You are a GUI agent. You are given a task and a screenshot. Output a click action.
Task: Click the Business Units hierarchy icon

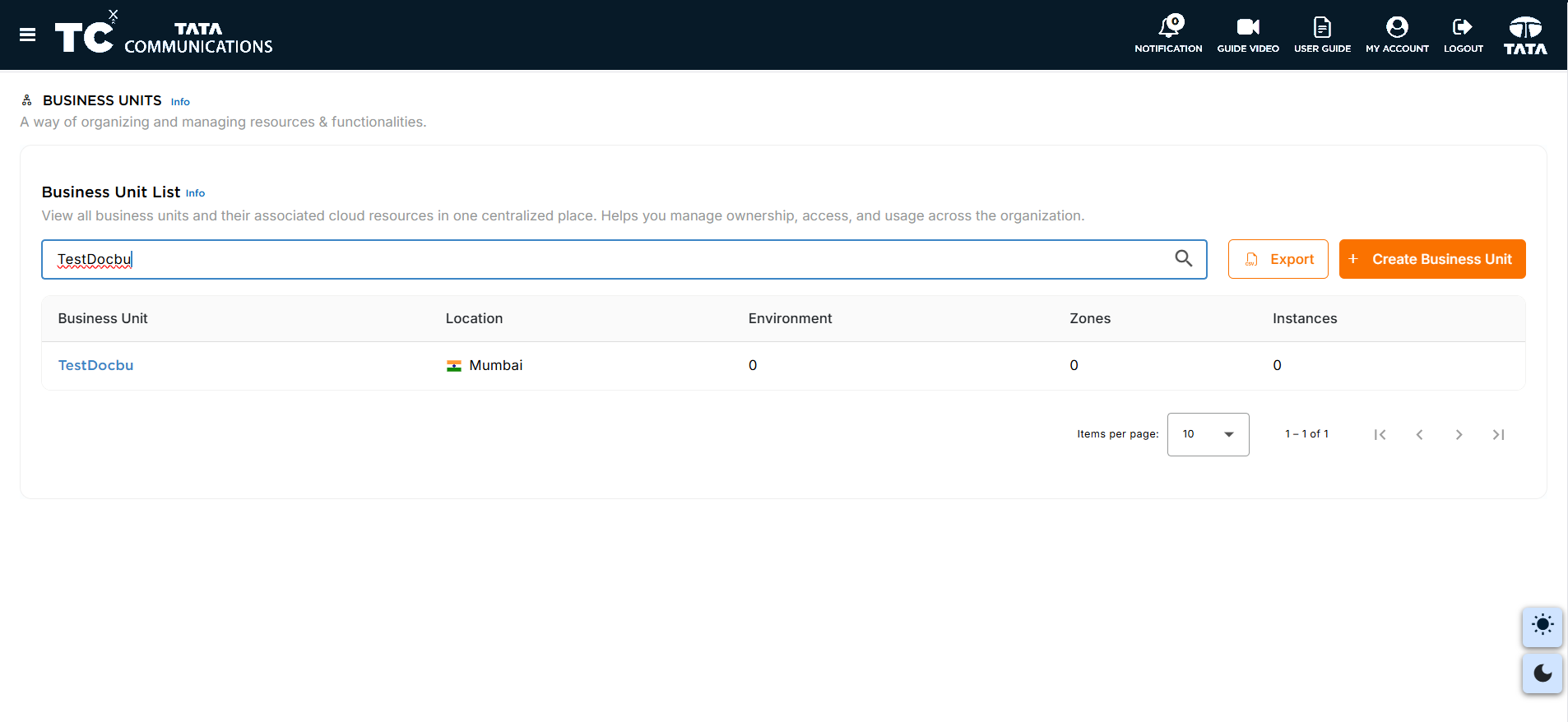[27, 100]
